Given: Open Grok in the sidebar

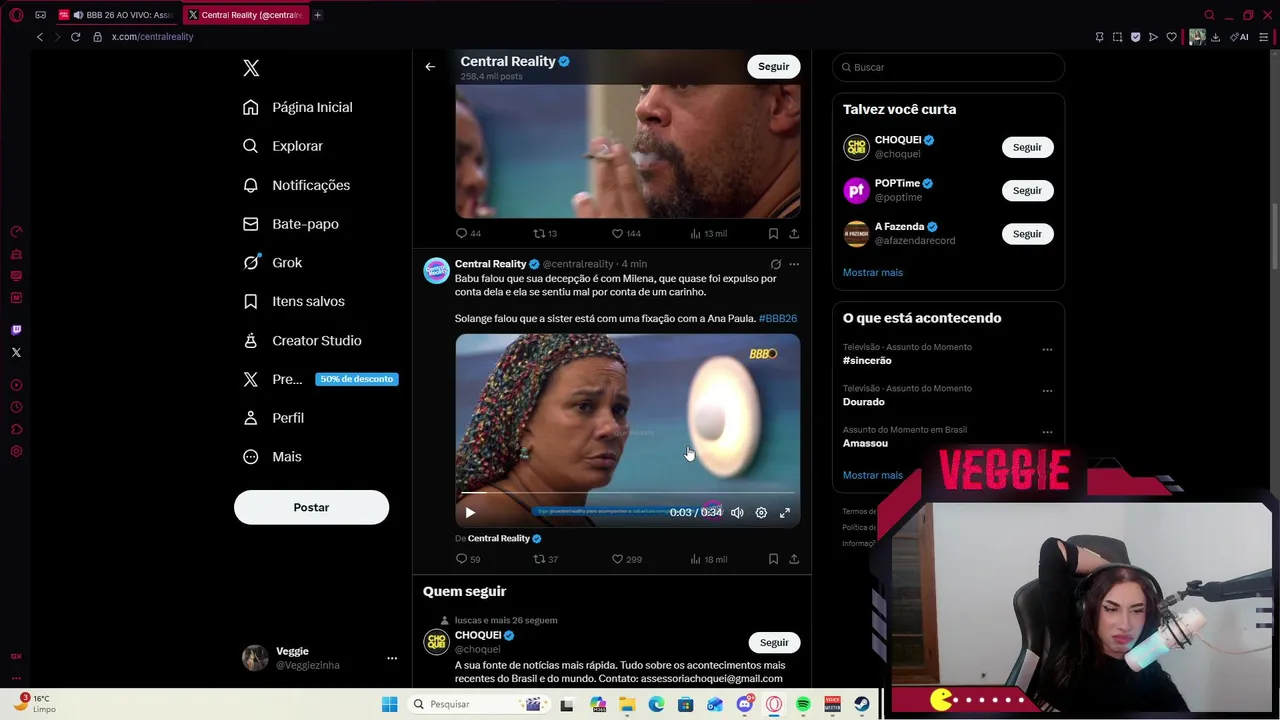Looking at the screenshot, I should 273,262.
